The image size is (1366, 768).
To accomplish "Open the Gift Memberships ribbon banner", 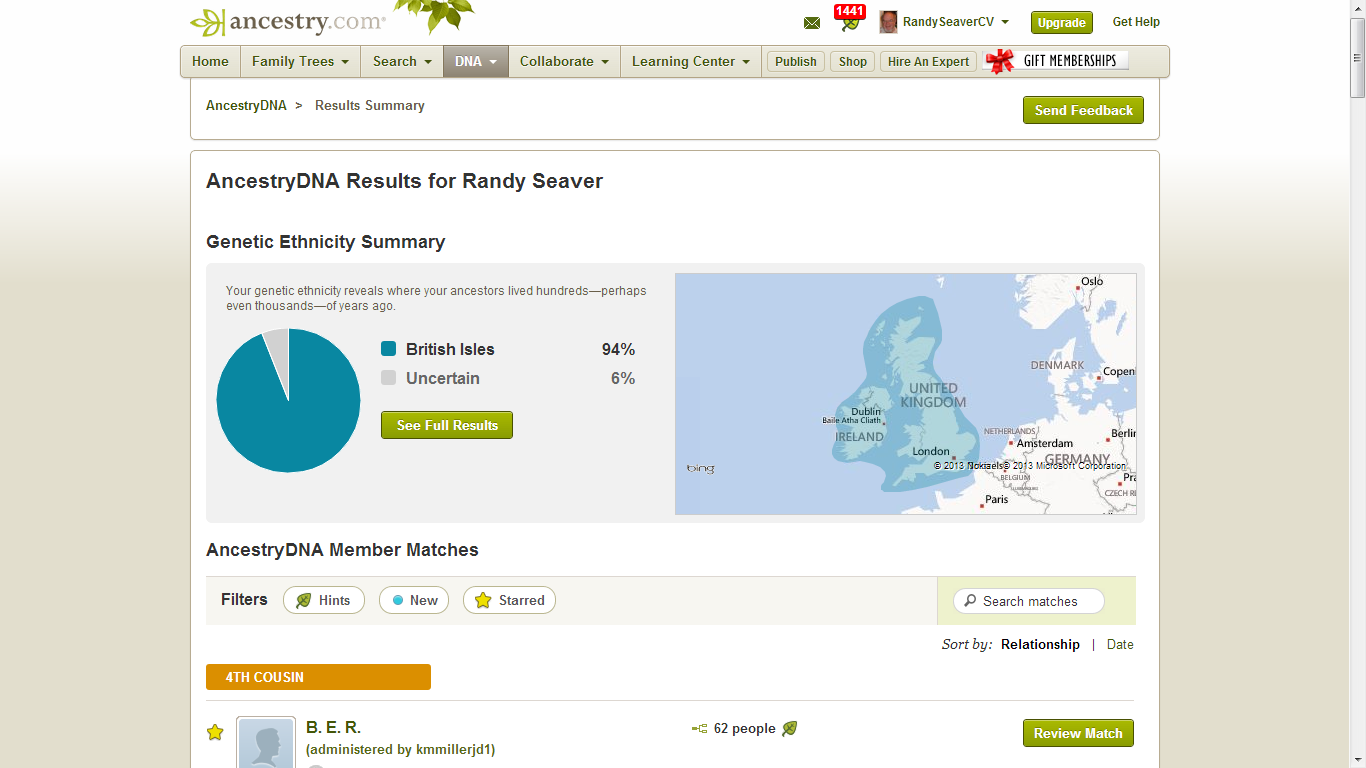I will click(1057, 61).
